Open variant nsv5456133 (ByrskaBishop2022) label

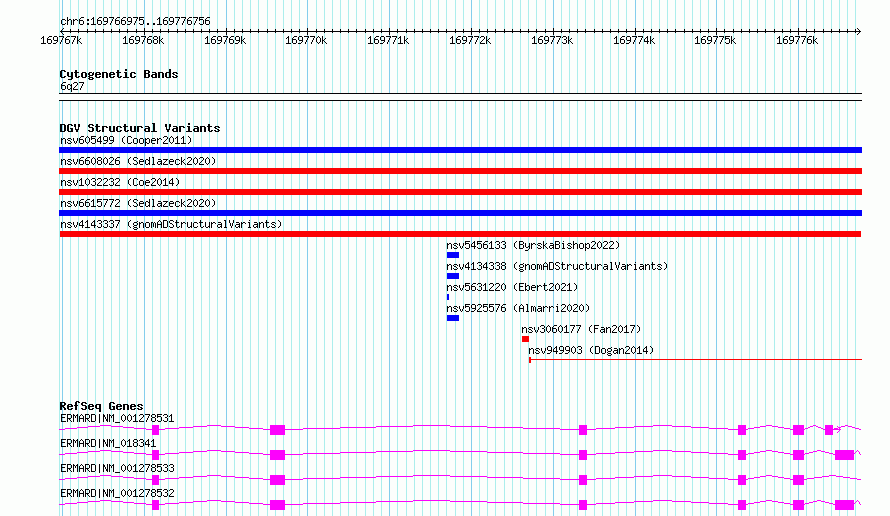click(533, 245)
